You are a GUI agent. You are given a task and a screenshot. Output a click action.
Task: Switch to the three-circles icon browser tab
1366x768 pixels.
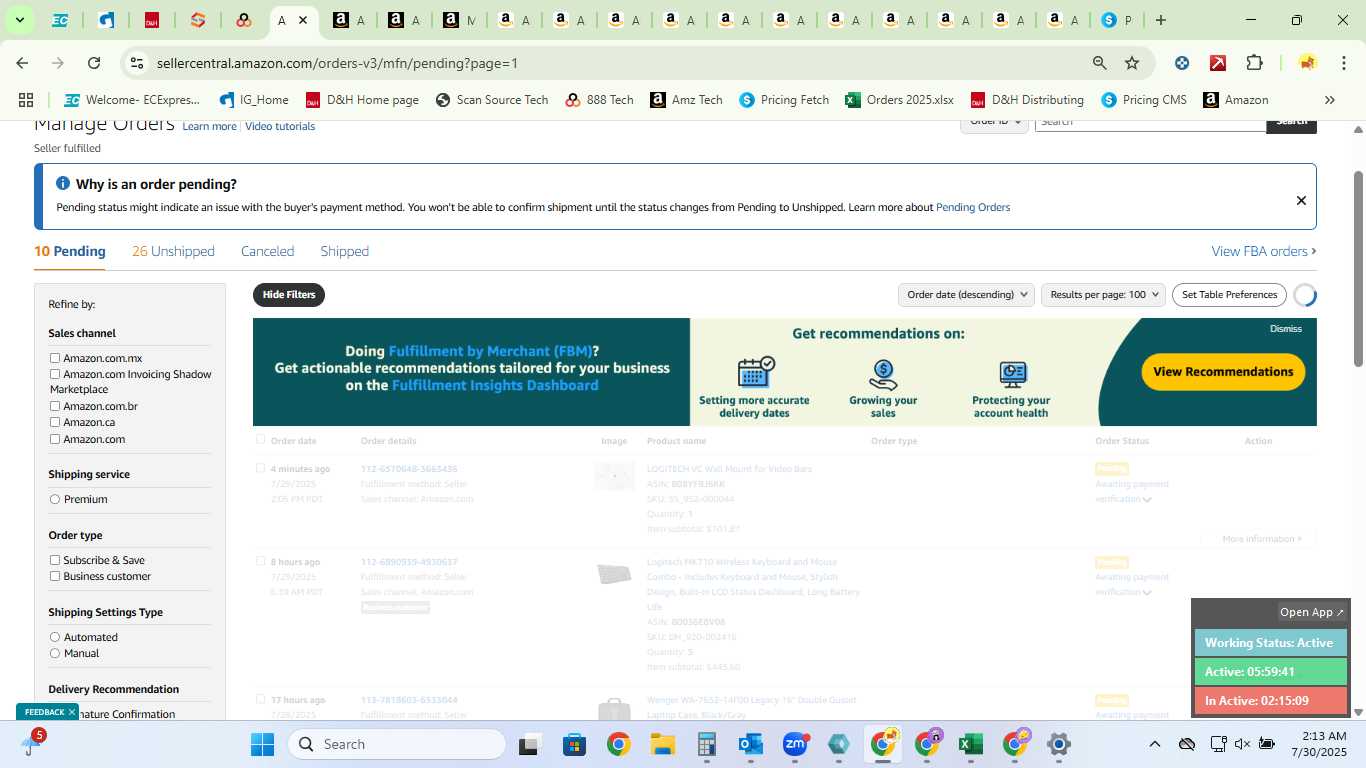pyautogui.click(x=244, y=20)
